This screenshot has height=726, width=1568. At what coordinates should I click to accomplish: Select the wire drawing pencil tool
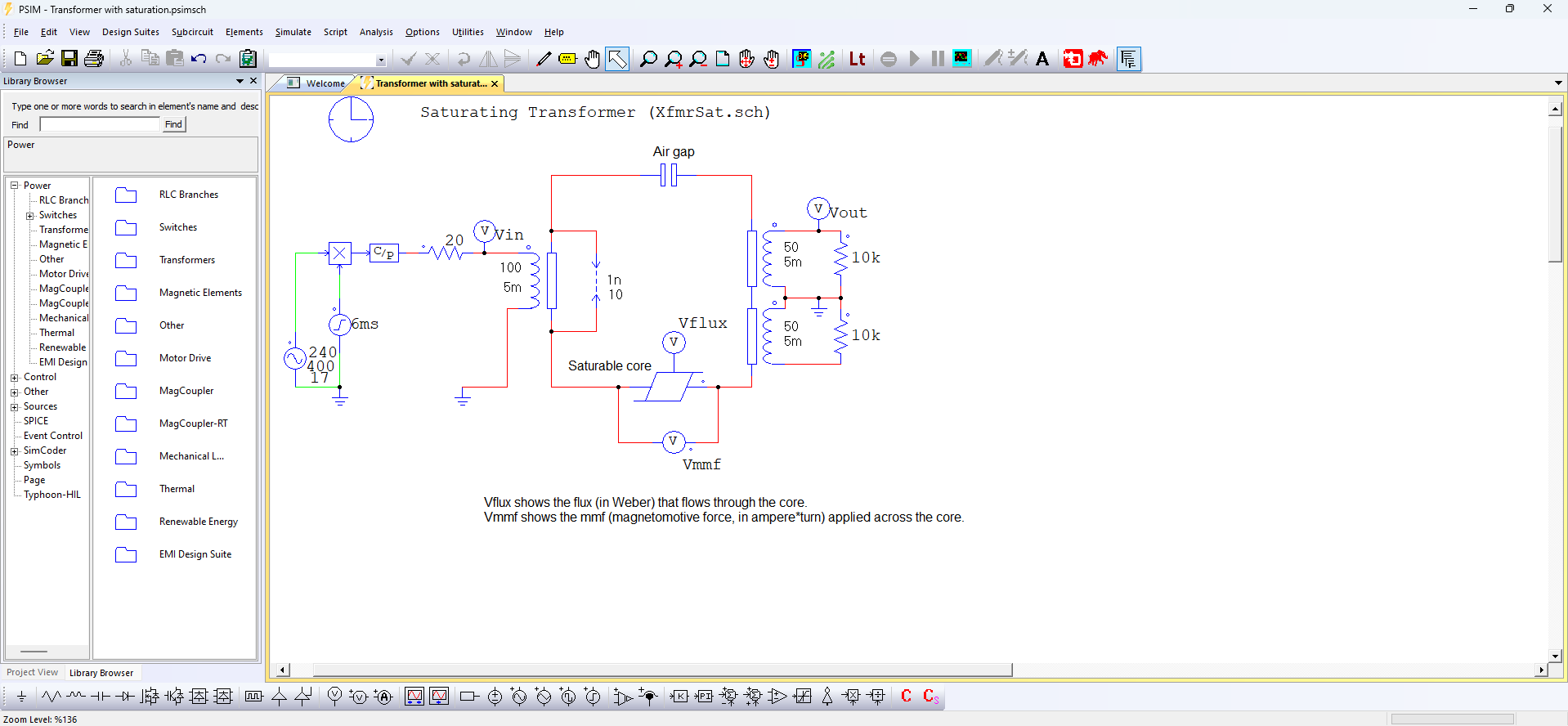[544, 59]
